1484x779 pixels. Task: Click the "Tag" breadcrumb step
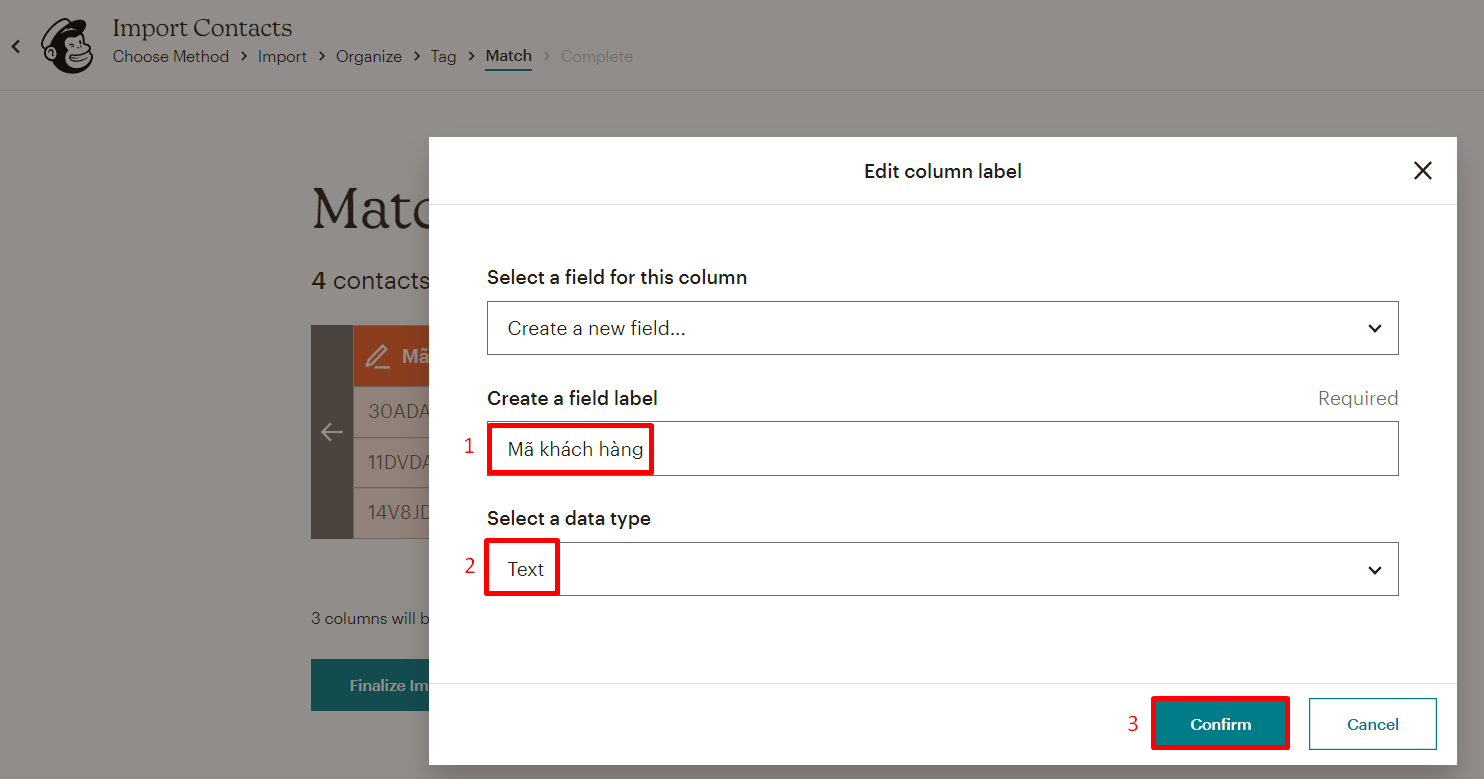coord(443,56)
